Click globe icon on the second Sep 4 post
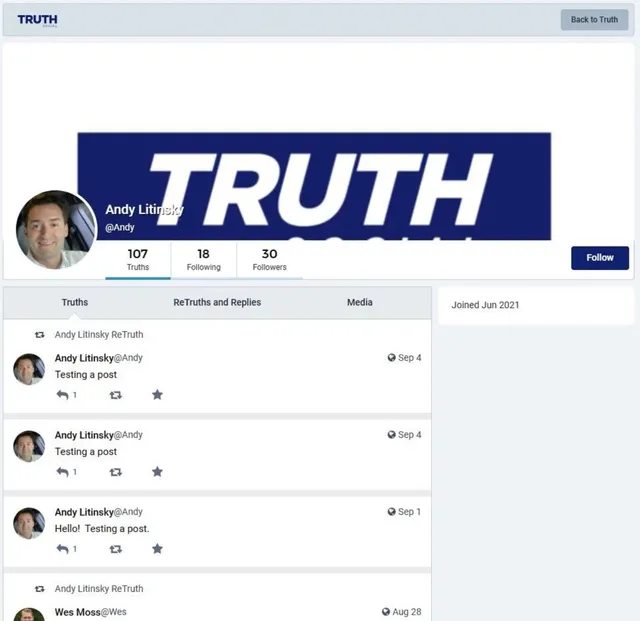 pos(391,435)
